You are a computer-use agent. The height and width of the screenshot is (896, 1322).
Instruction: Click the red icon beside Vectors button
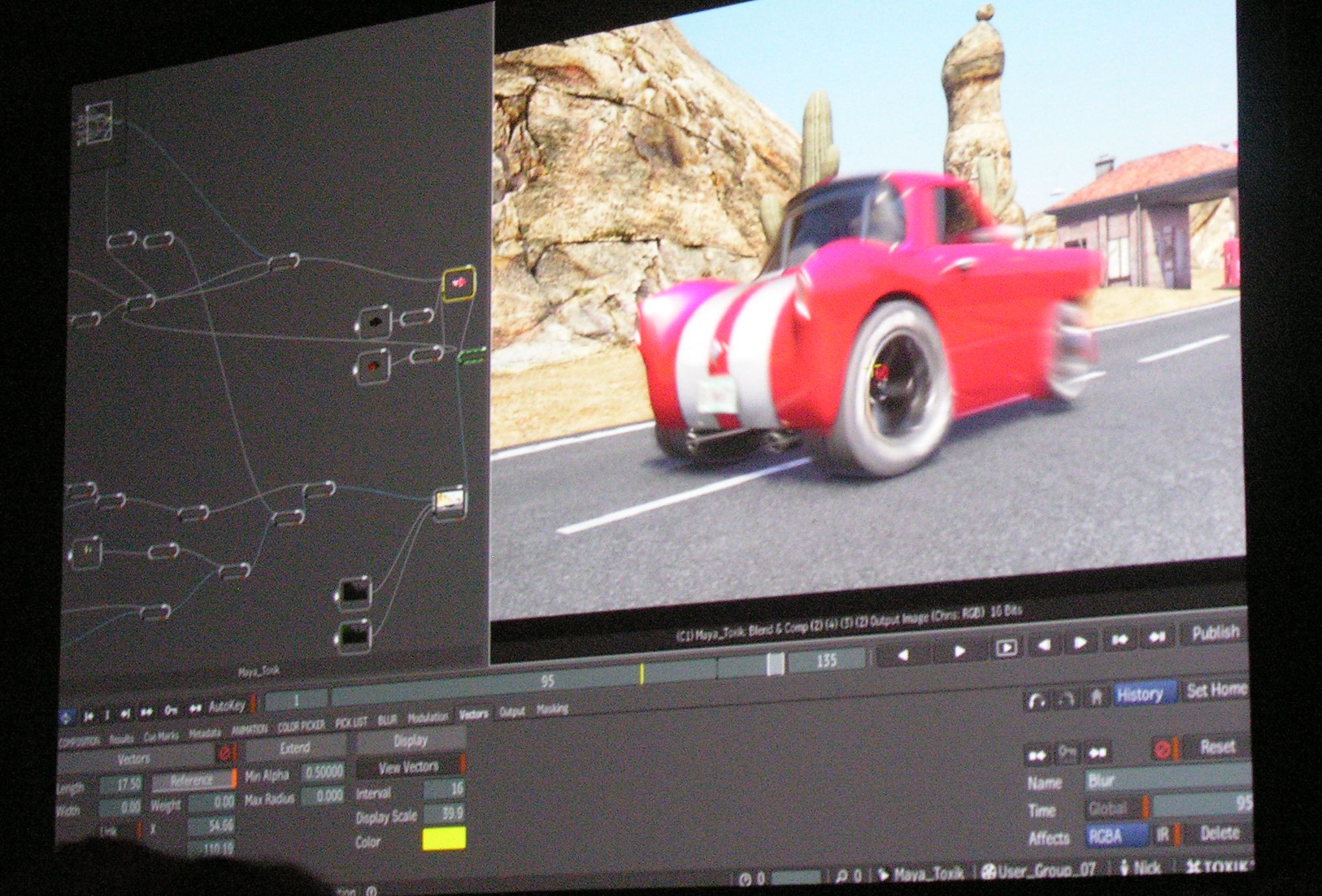225,753
